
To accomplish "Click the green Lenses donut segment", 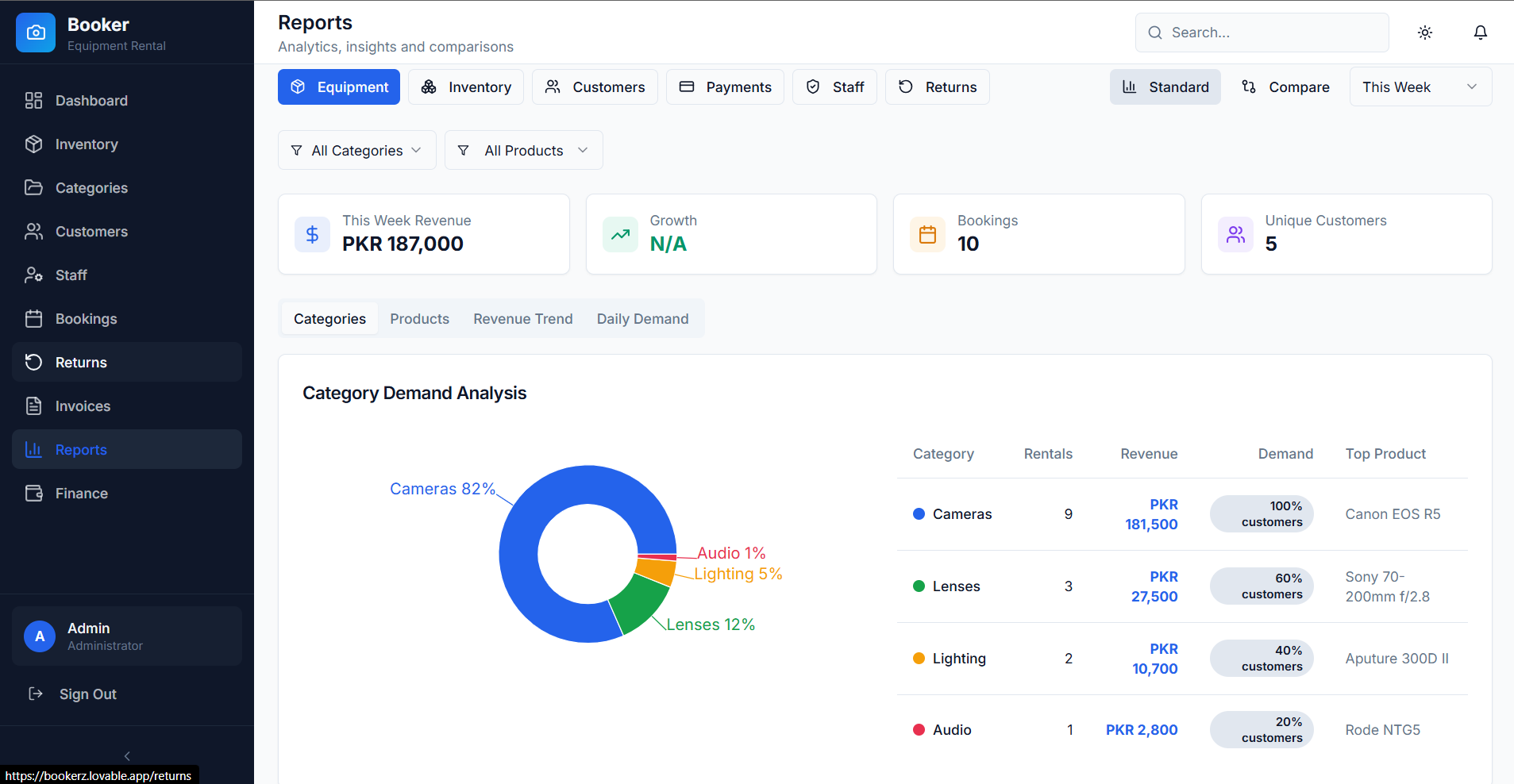I will (641, 605).
